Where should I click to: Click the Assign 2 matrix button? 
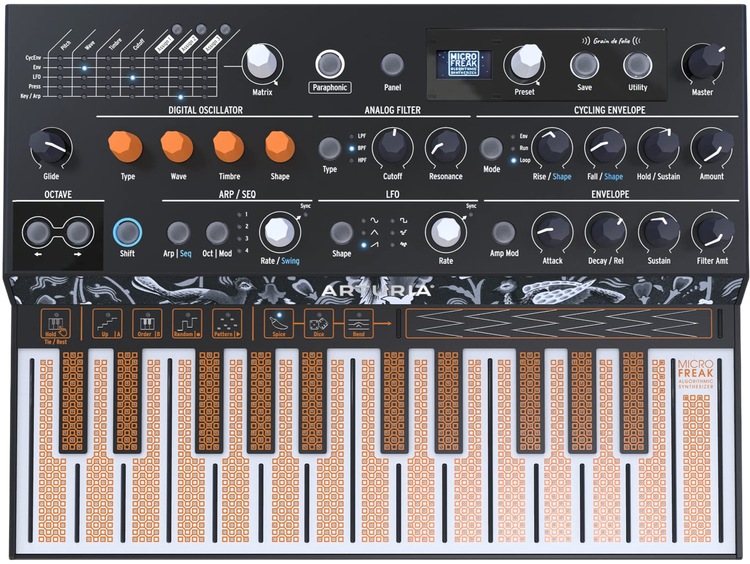coord(201,29)
